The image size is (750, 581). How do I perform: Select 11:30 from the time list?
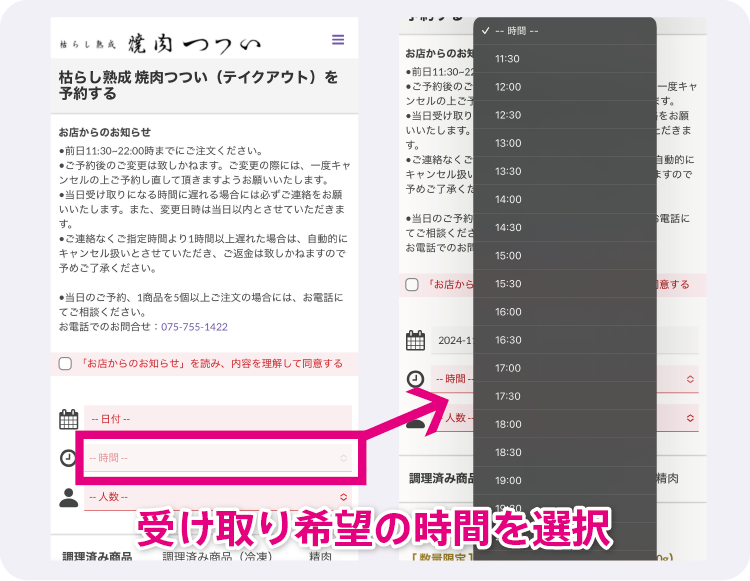pyautogui.click(x=507, y=59)
